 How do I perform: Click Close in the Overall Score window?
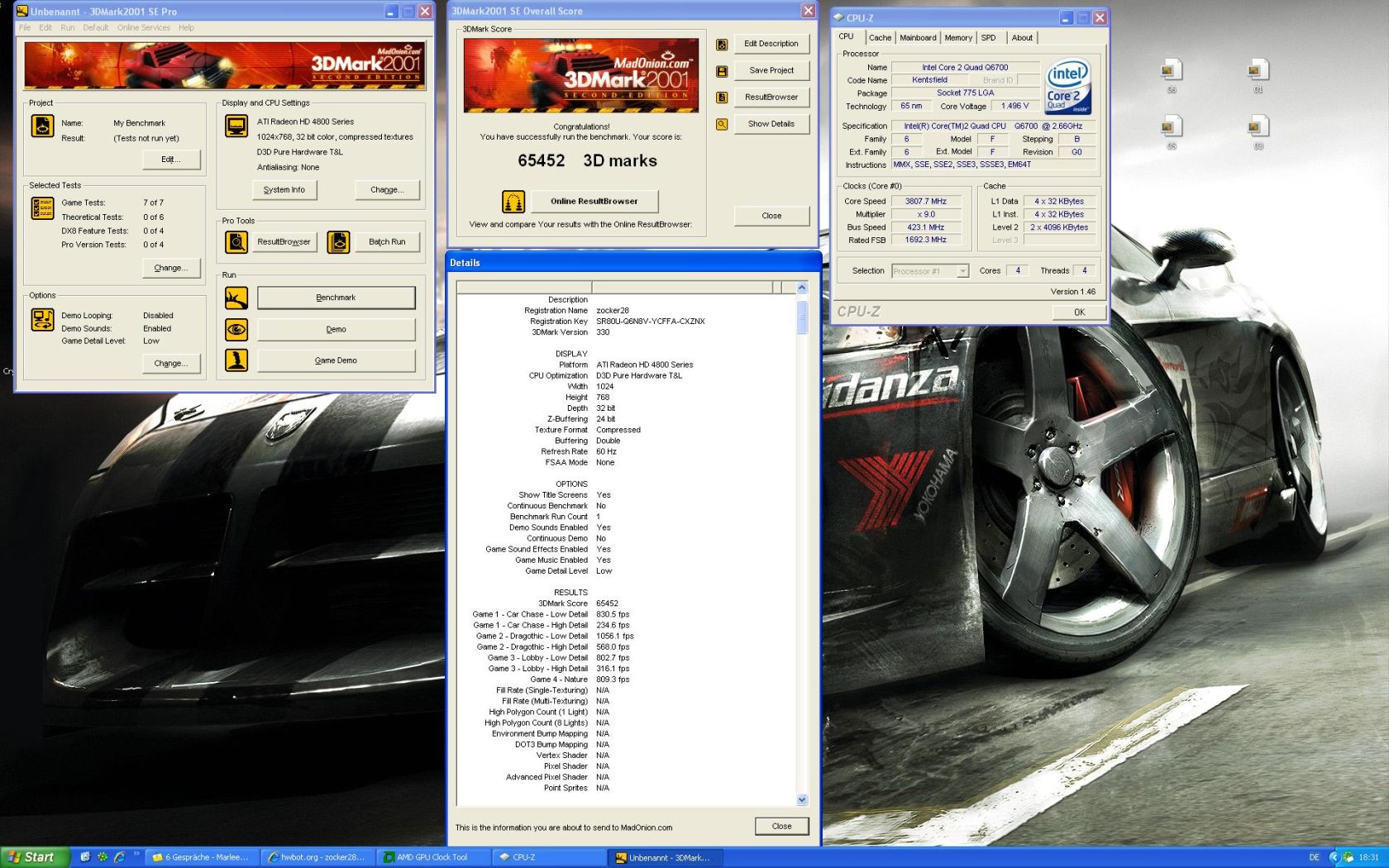coord(771,216)
